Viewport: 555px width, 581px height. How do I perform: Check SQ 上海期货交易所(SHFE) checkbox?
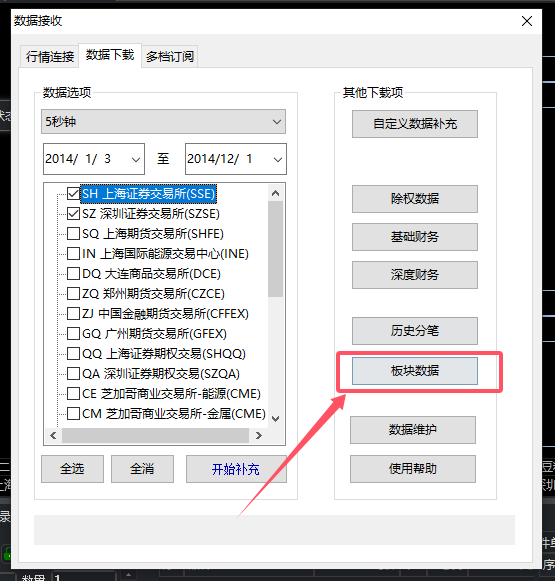point(73,233)
